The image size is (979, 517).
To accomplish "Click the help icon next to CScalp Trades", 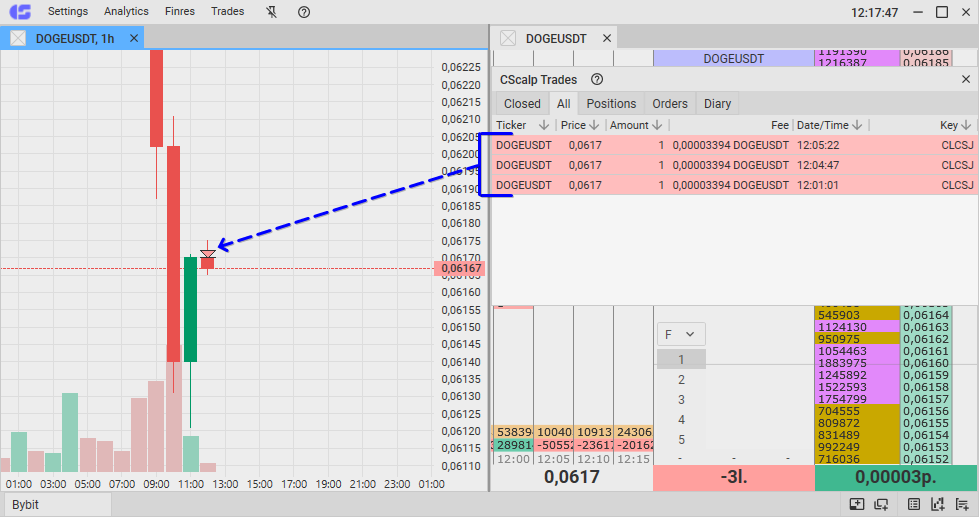I will [x=597, y=79].
